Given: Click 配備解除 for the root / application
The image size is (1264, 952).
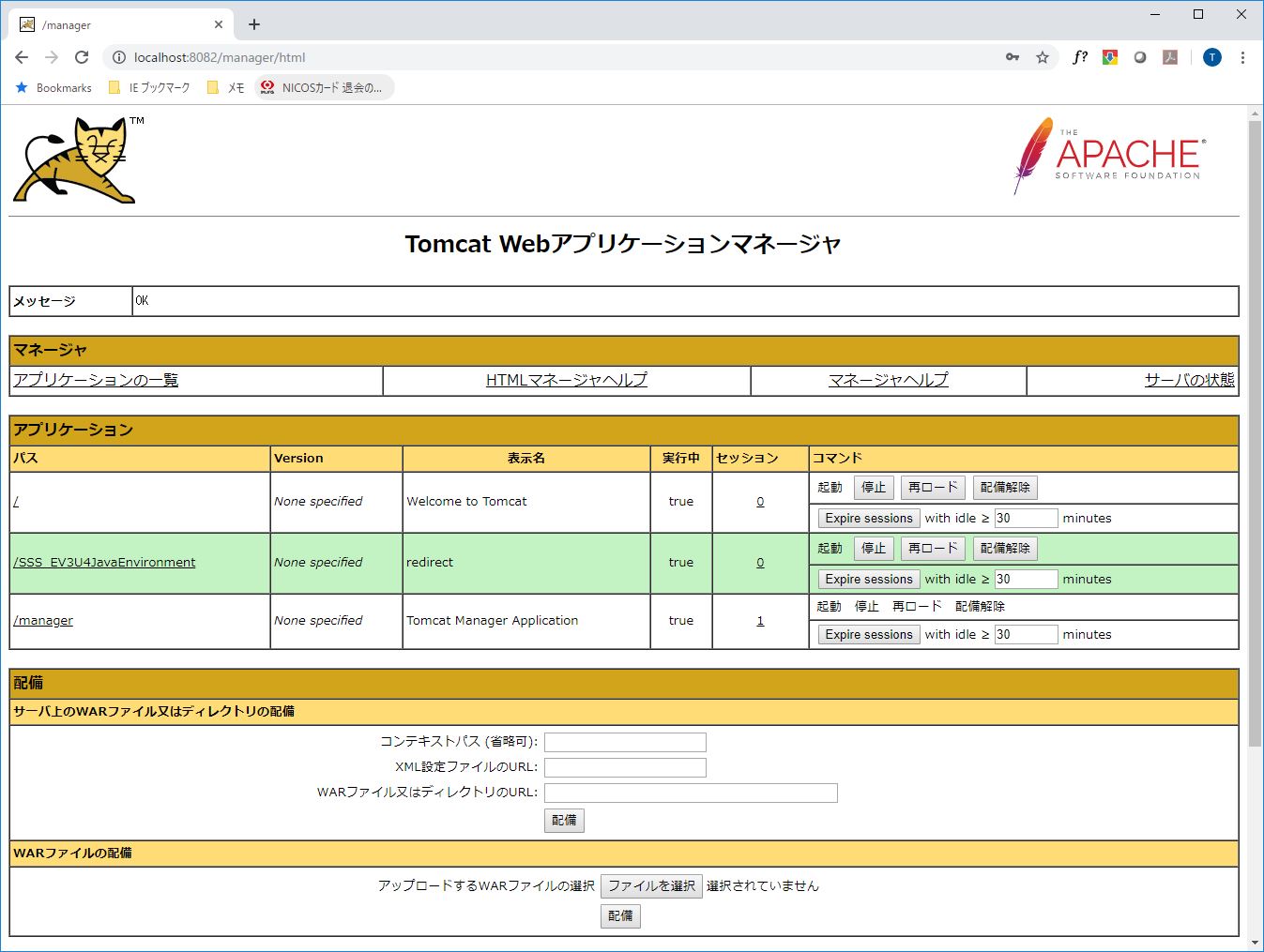Looking at the screenshot, I should pyautogui.click(x=1005, y=488).
